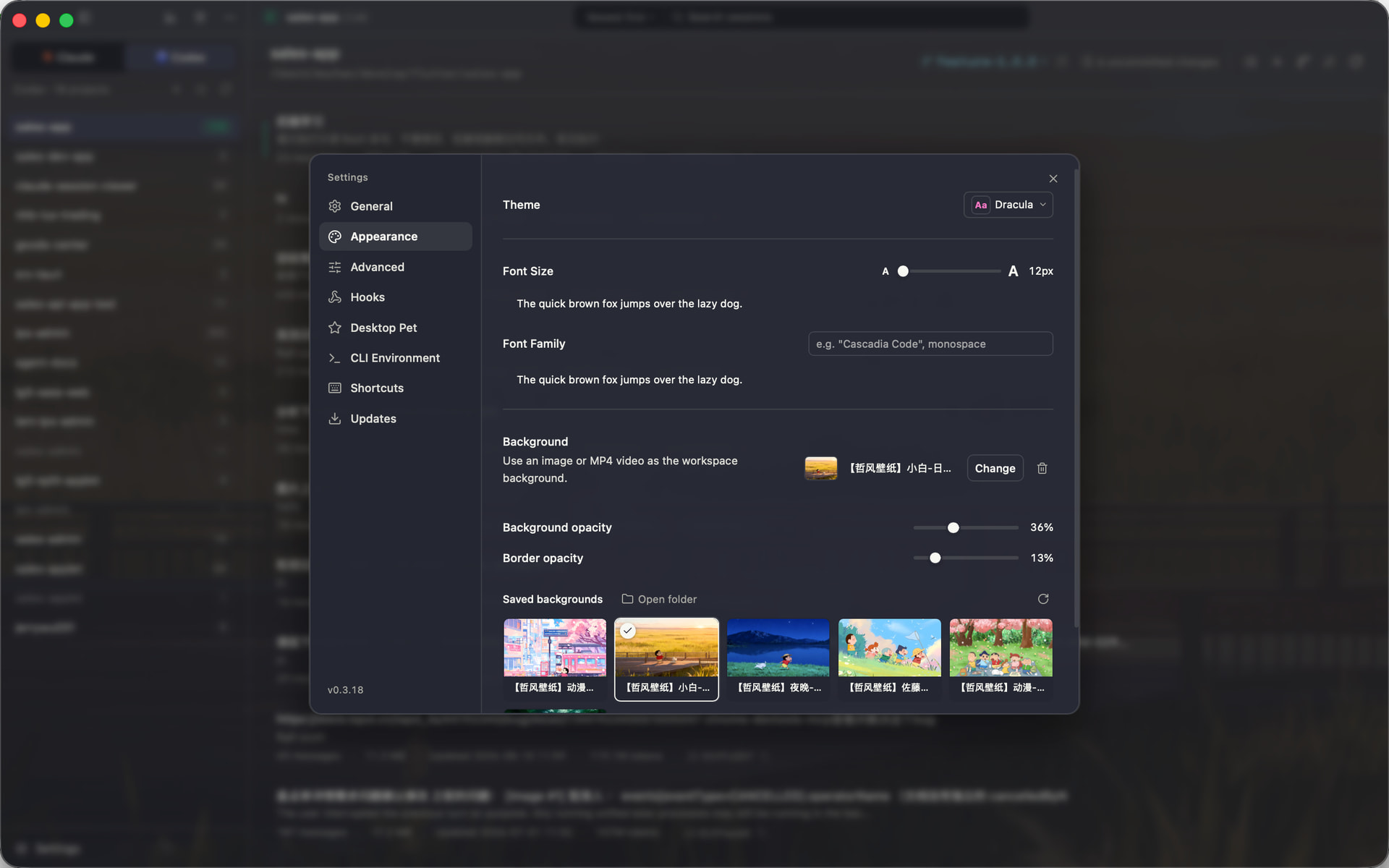Adjust the Background opacity slider
1389x868 pixels.
coord(966,527)
